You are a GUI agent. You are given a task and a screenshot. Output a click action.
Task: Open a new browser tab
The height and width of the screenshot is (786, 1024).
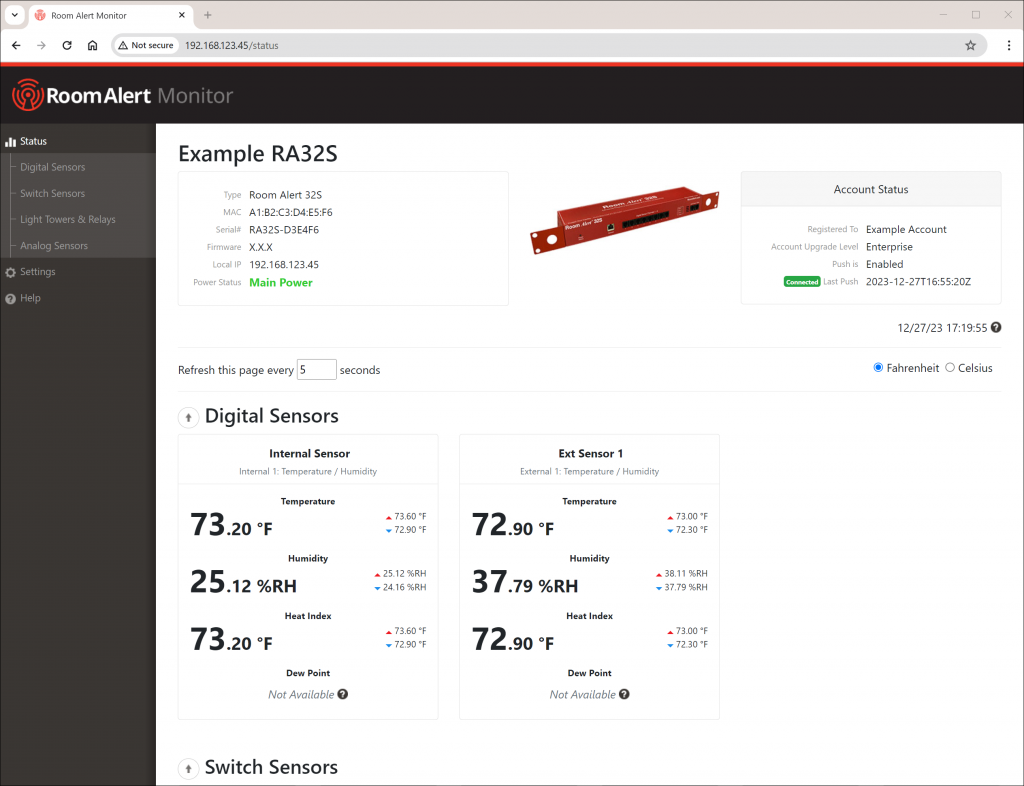coord(208,15)
